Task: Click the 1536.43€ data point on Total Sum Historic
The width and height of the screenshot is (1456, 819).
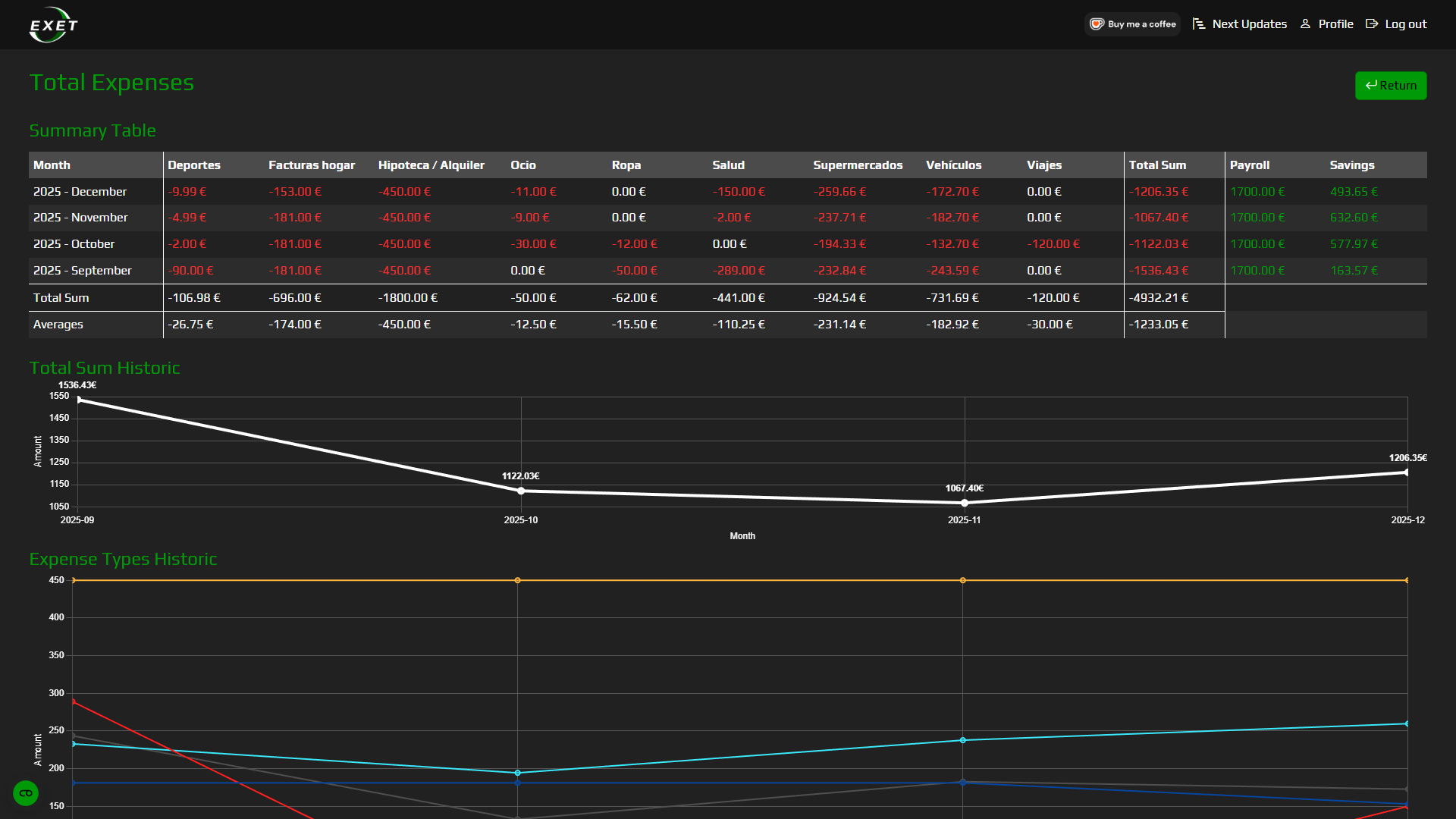Action: coord(79,397)
